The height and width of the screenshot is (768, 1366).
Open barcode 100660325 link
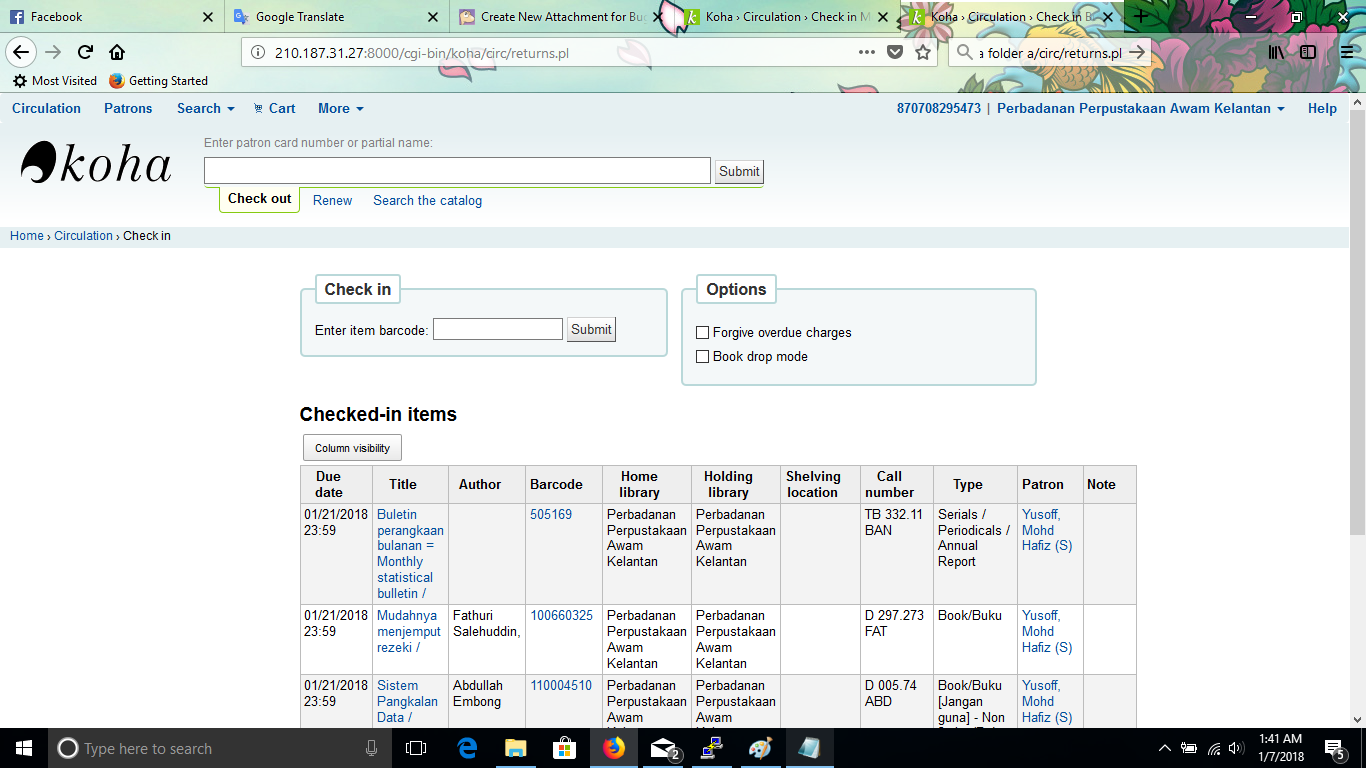561,616
